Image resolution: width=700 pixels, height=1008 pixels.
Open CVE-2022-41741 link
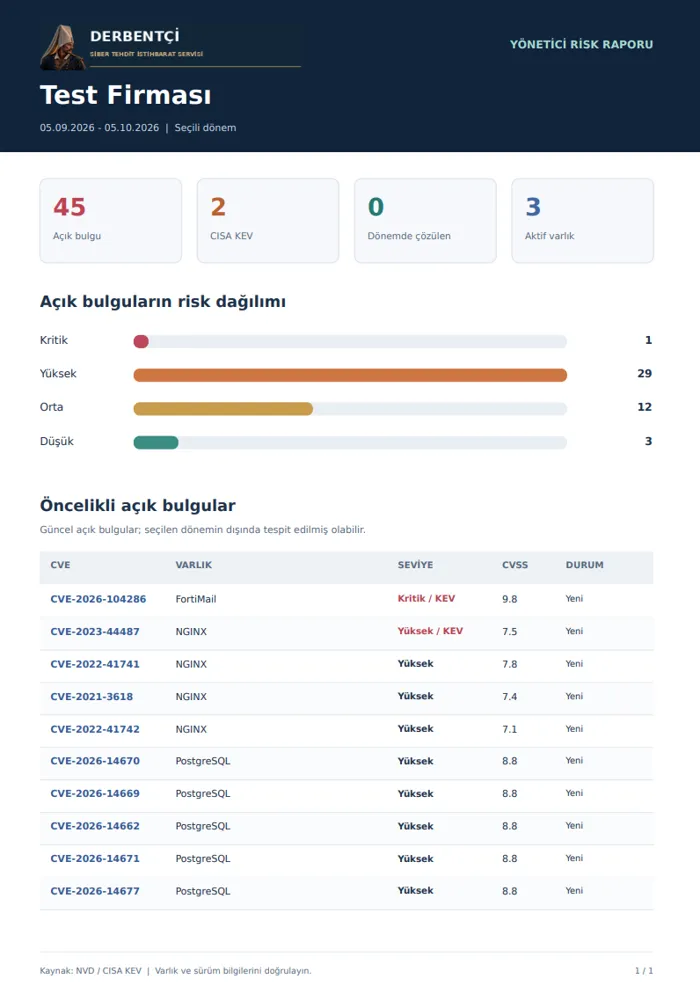coord(95,664)
